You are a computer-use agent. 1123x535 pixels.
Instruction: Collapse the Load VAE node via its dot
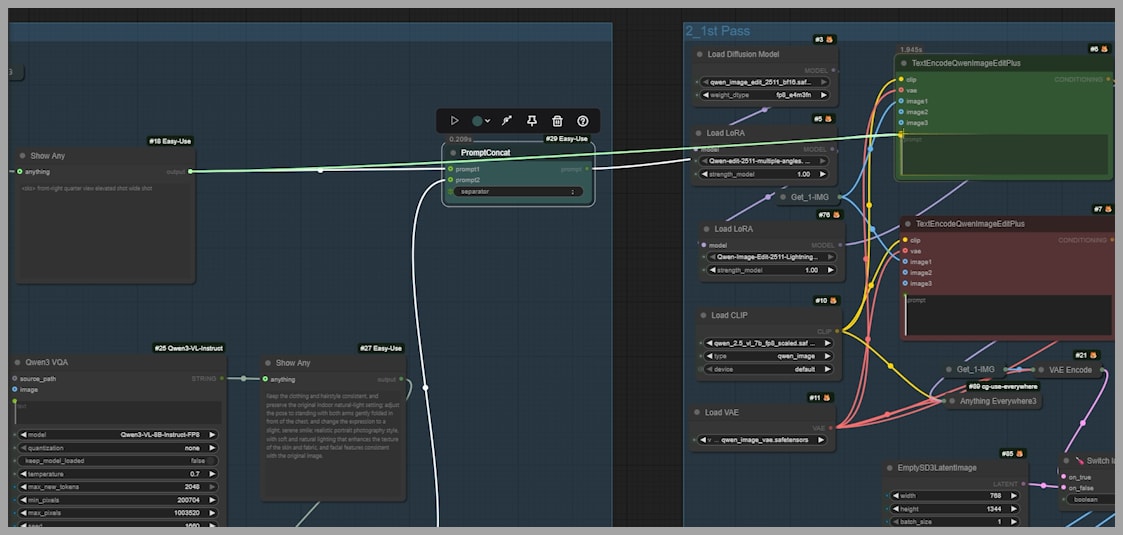point(697,412)
